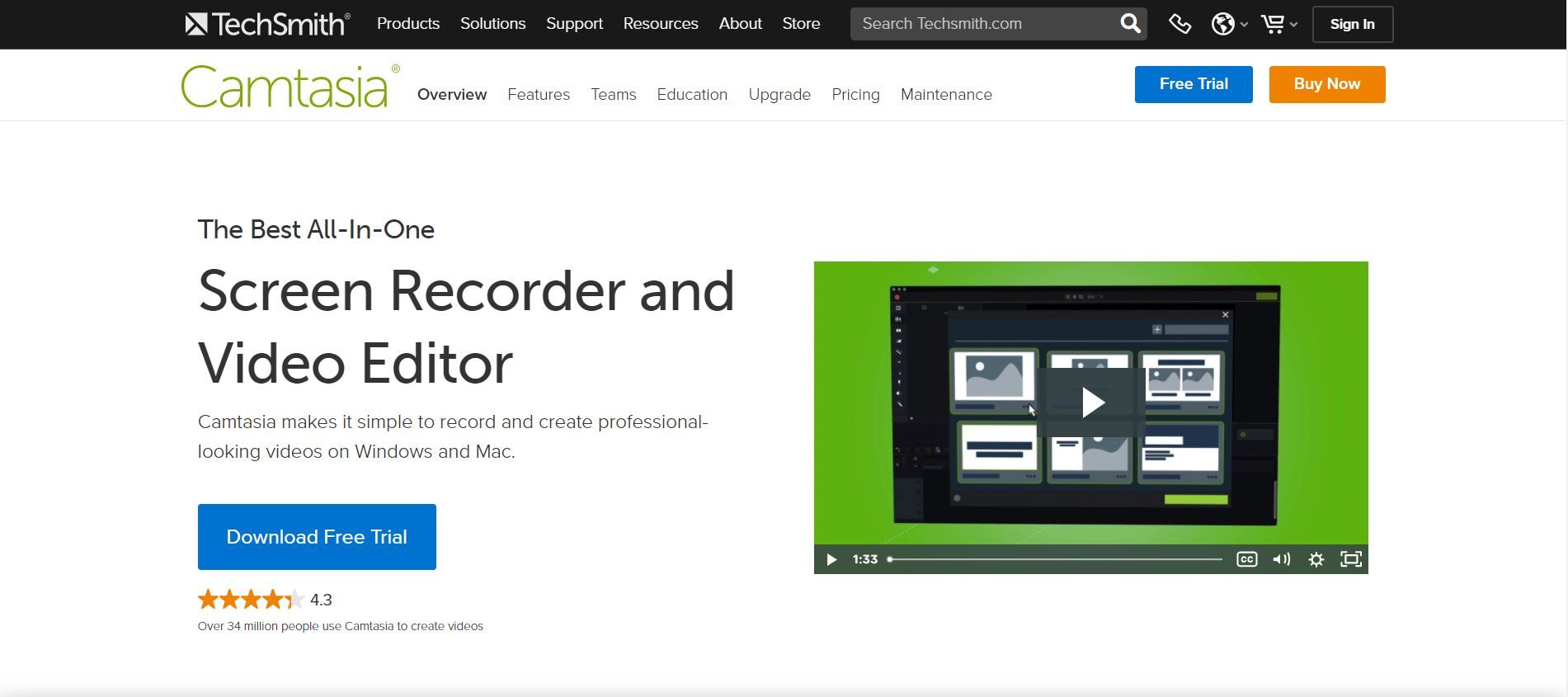Select the Upgrade tab
Image resolution: width=1568 pixels, height=697 pixels.
pyautogui.click(x=779, y=95)
